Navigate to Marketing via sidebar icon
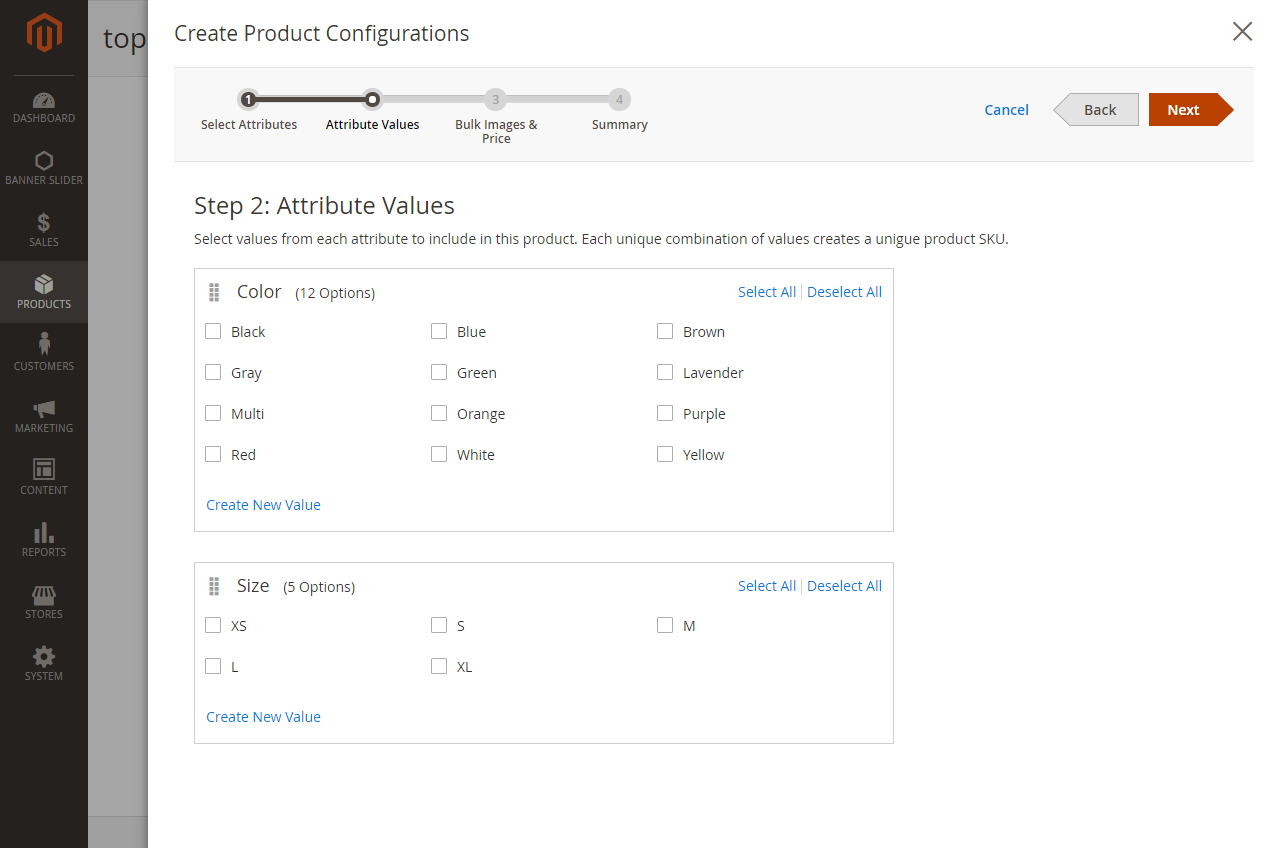Screen dimensions: 1263x848 [x=44, y=416]
